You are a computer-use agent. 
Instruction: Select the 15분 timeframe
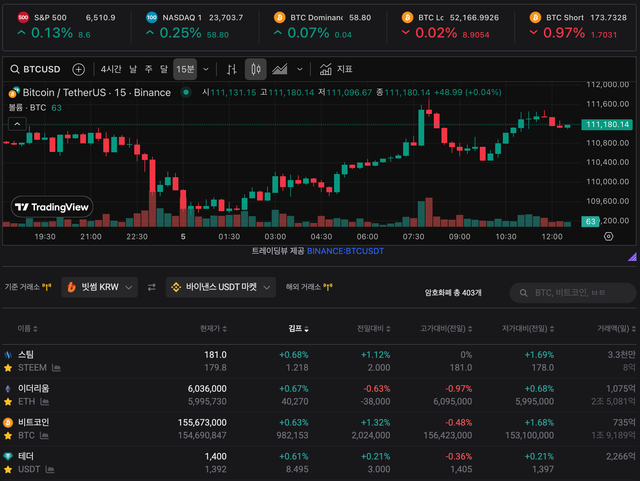pyautogui.click(x=185, y=69)
